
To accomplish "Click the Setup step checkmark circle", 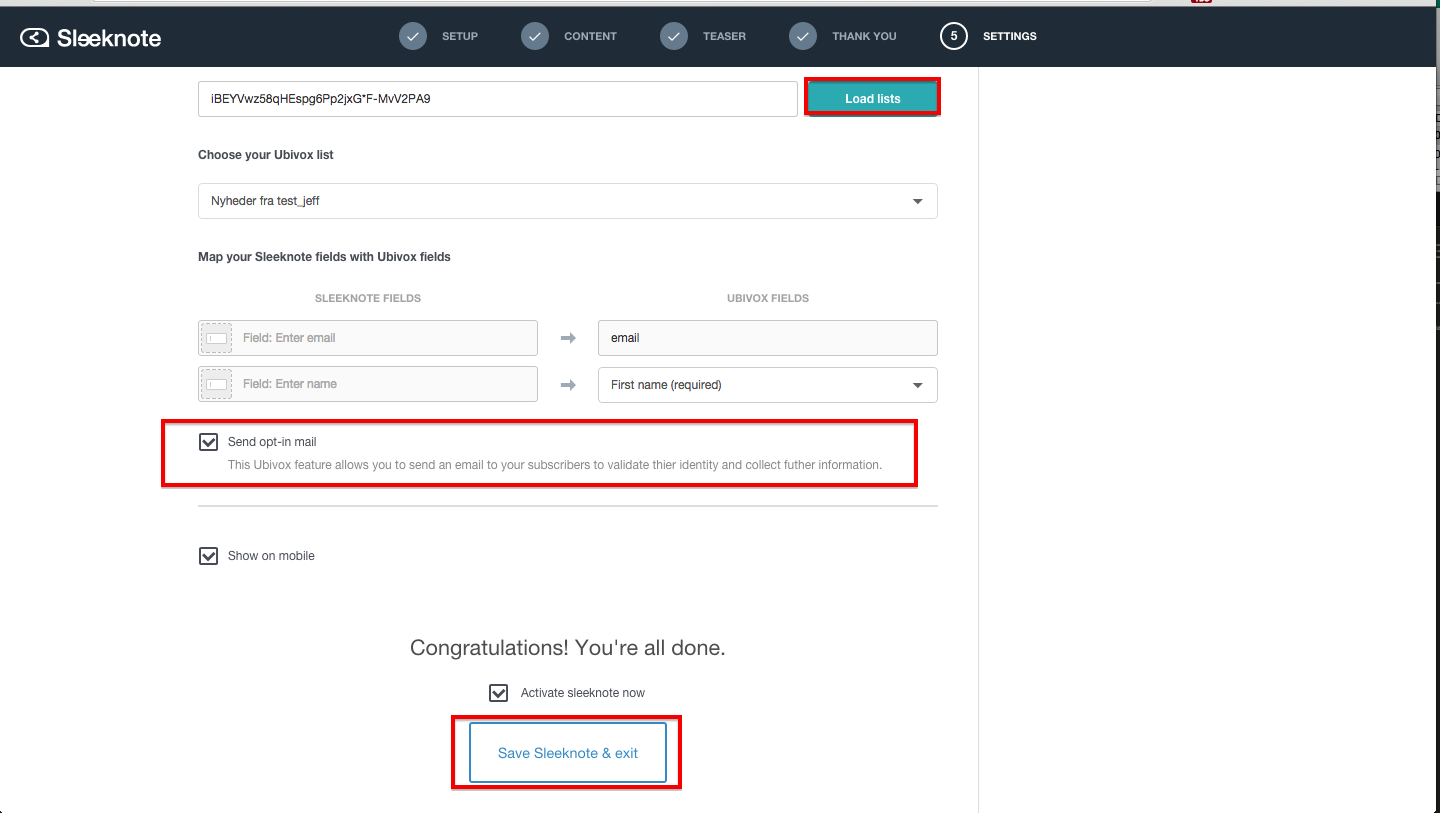I will click(413, 36).
